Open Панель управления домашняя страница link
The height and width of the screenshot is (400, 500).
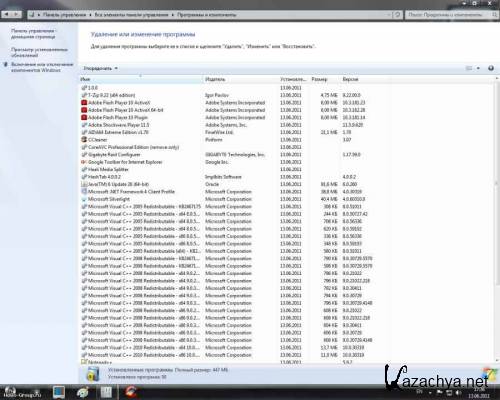click(33, 34)
